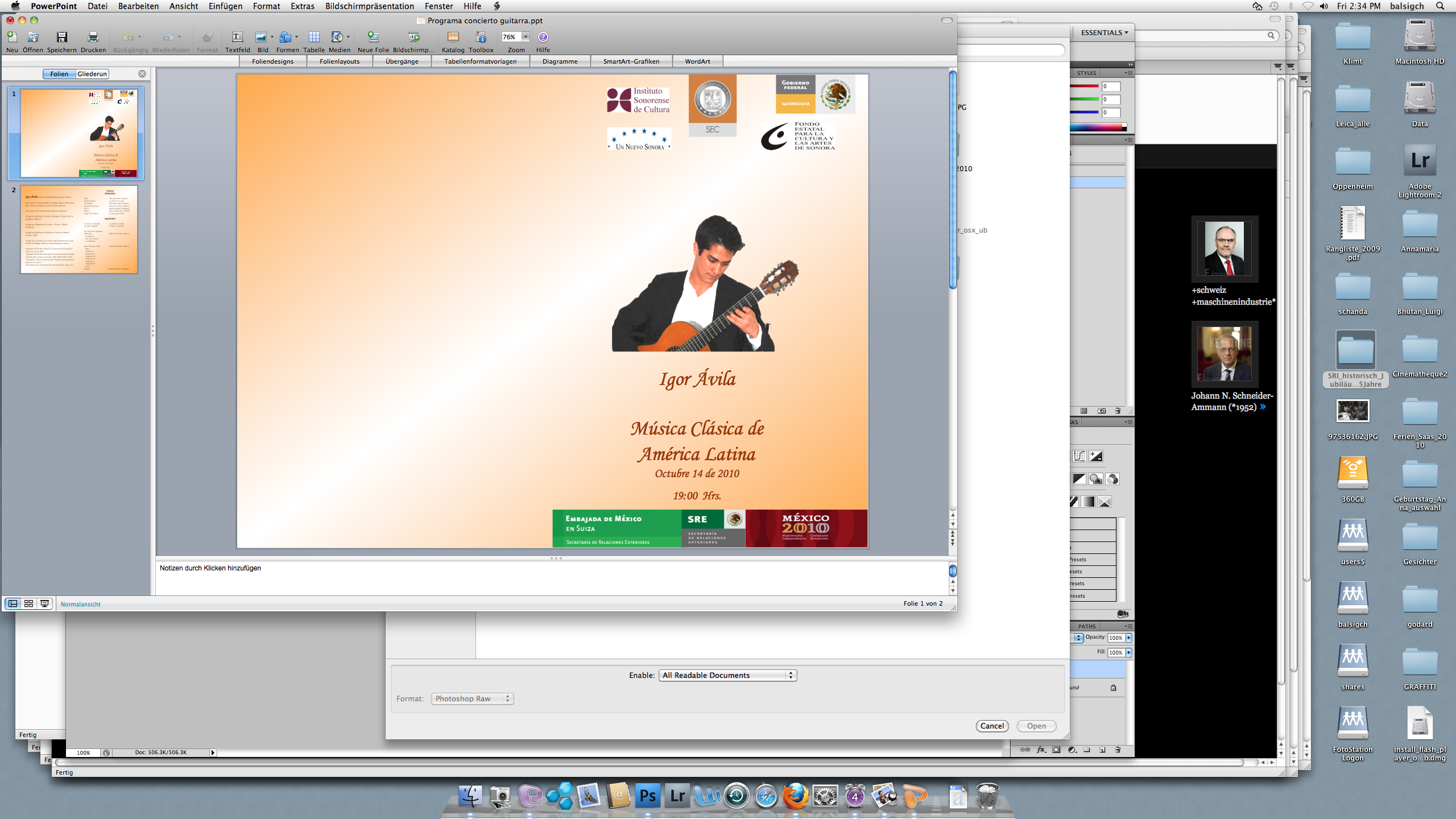1456x819 pixels.
Task: Insert a Textfeld text box
Action: 237,38
